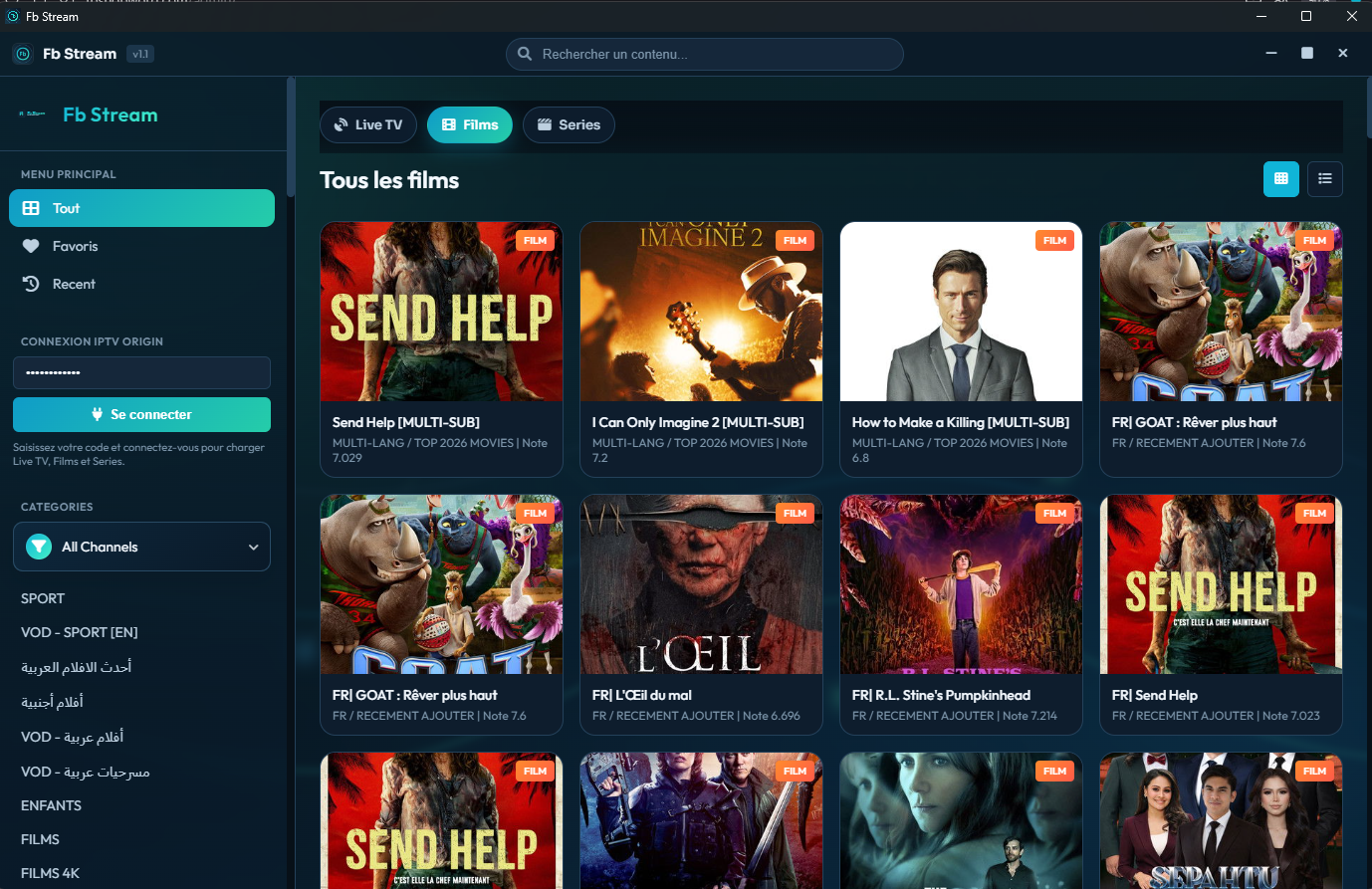Switch to list view layout
The image size is (1372, 889).
point(1325,178)
